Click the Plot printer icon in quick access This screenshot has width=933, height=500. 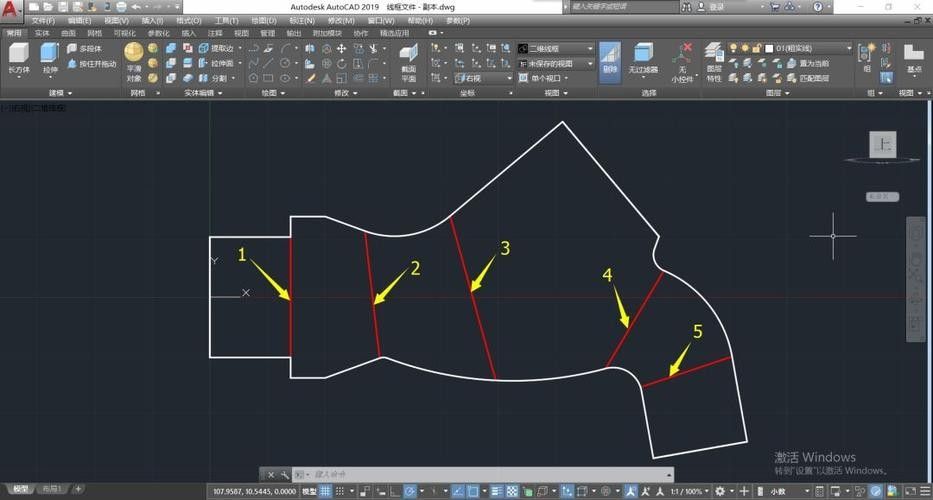(x=121, y=7)
